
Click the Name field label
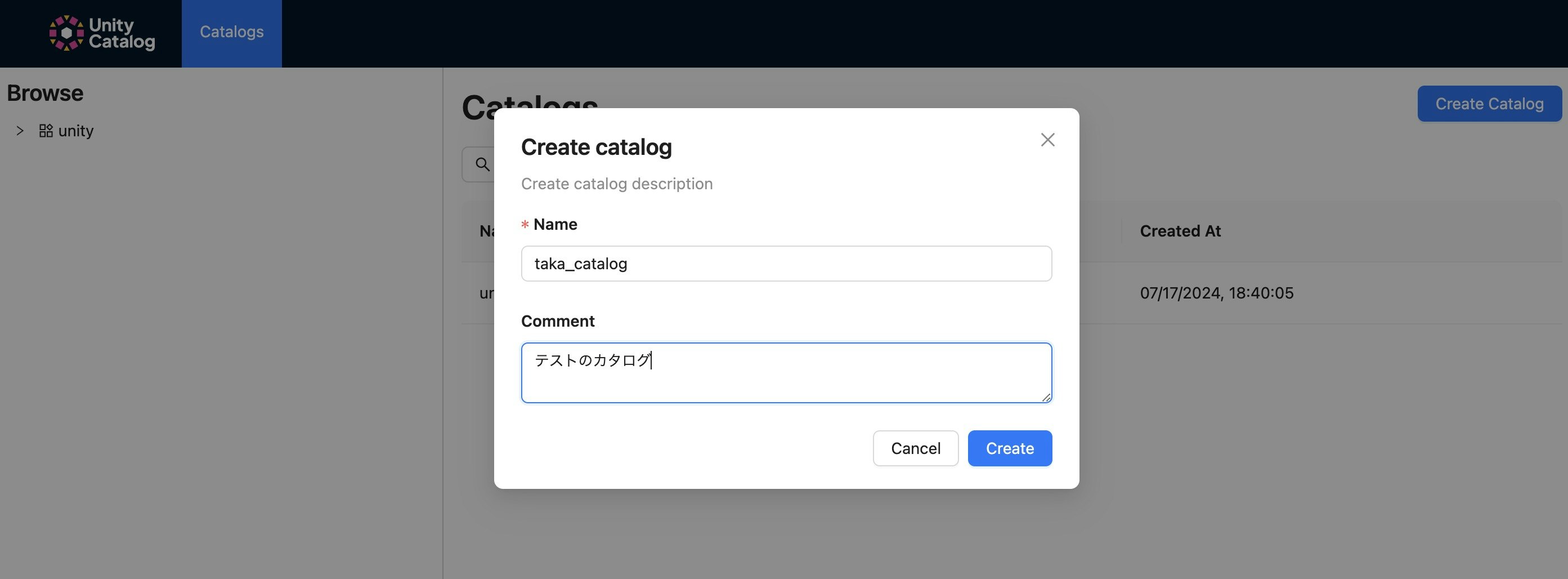pos(555,225)
